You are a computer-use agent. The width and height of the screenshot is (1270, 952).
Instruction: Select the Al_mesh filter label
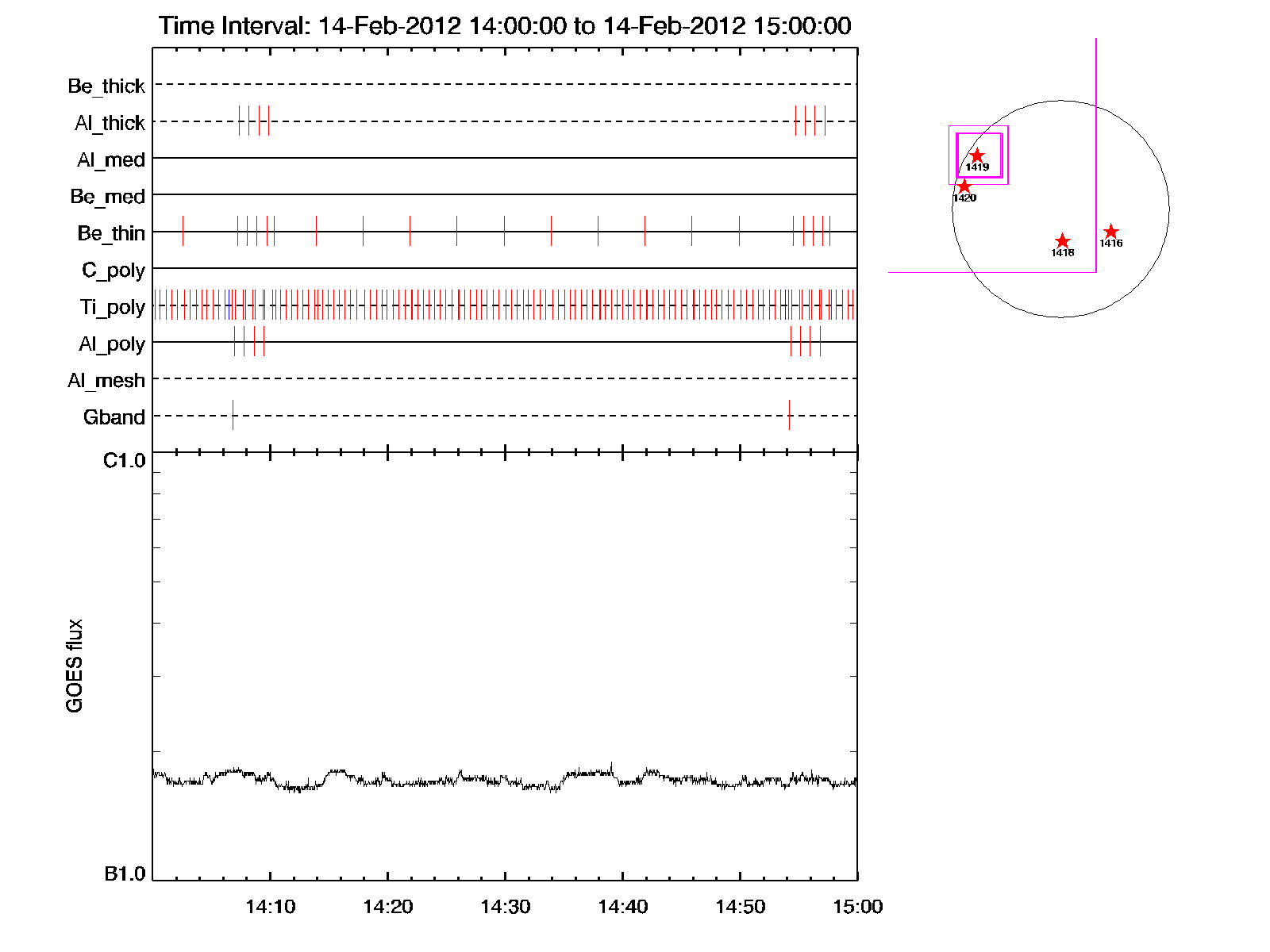pyautogui.click(x=106, y=381)
